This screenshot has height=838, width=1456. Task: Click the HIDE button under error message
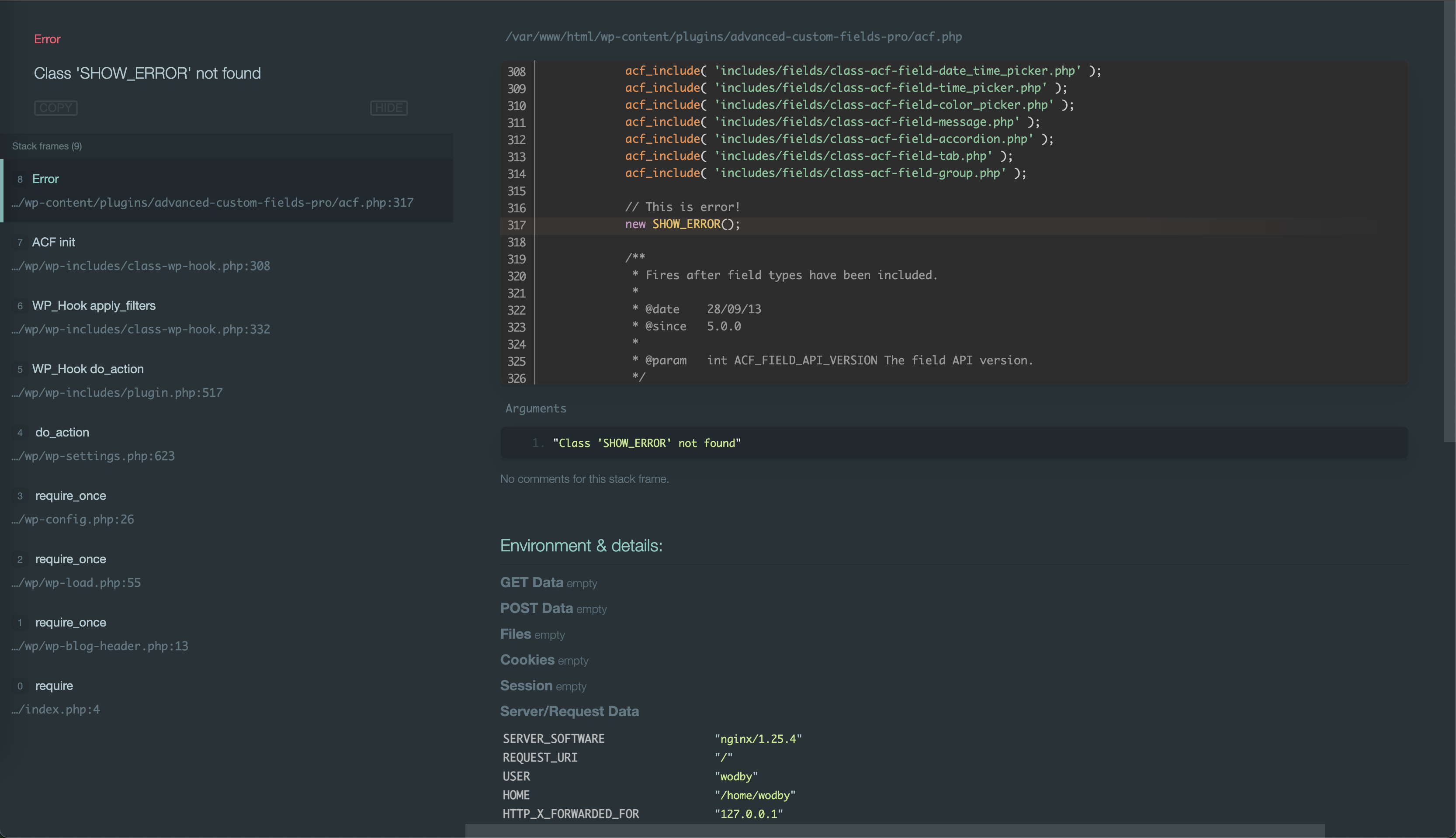pos(388,107)
